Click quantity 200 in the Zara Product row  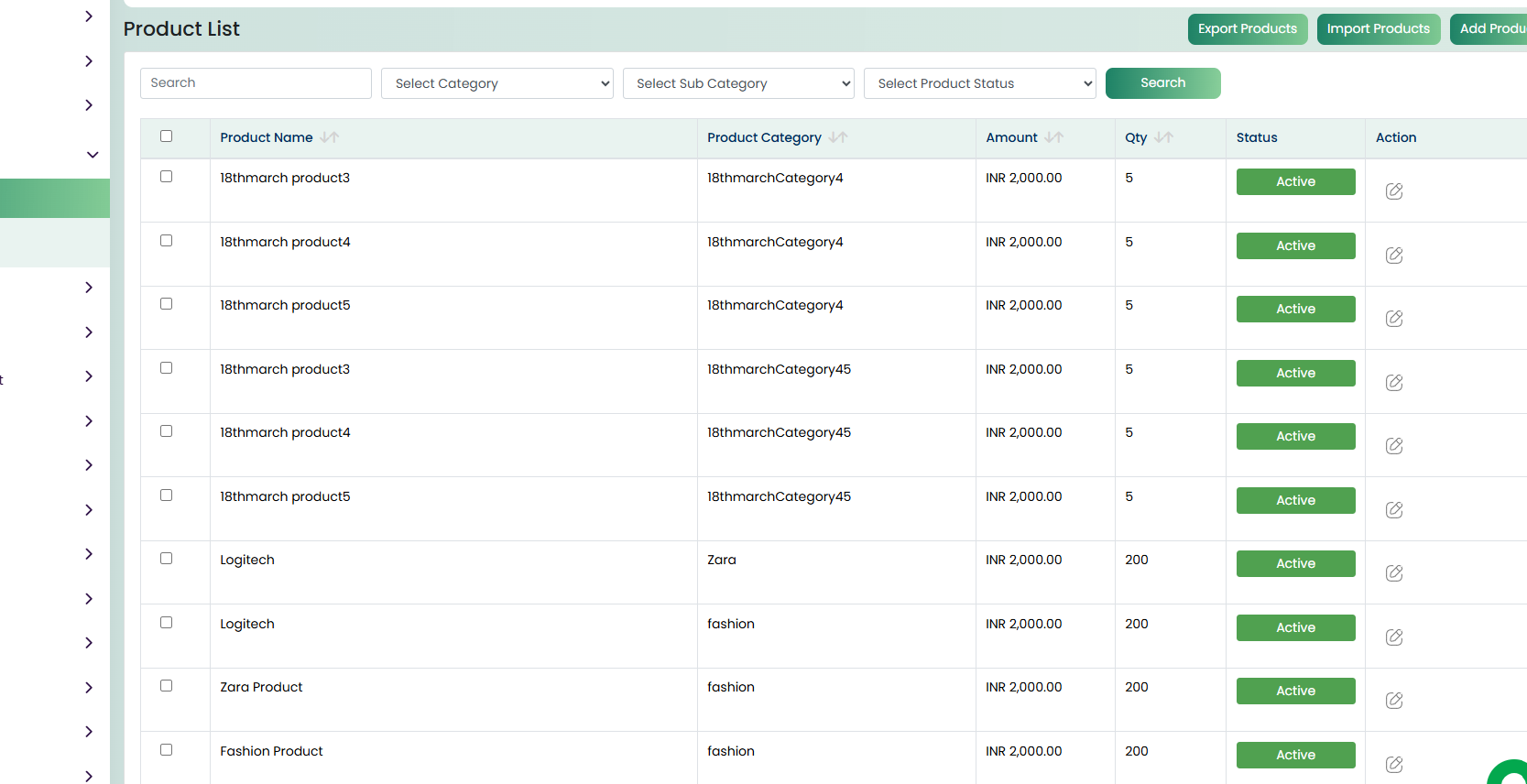1137,687
